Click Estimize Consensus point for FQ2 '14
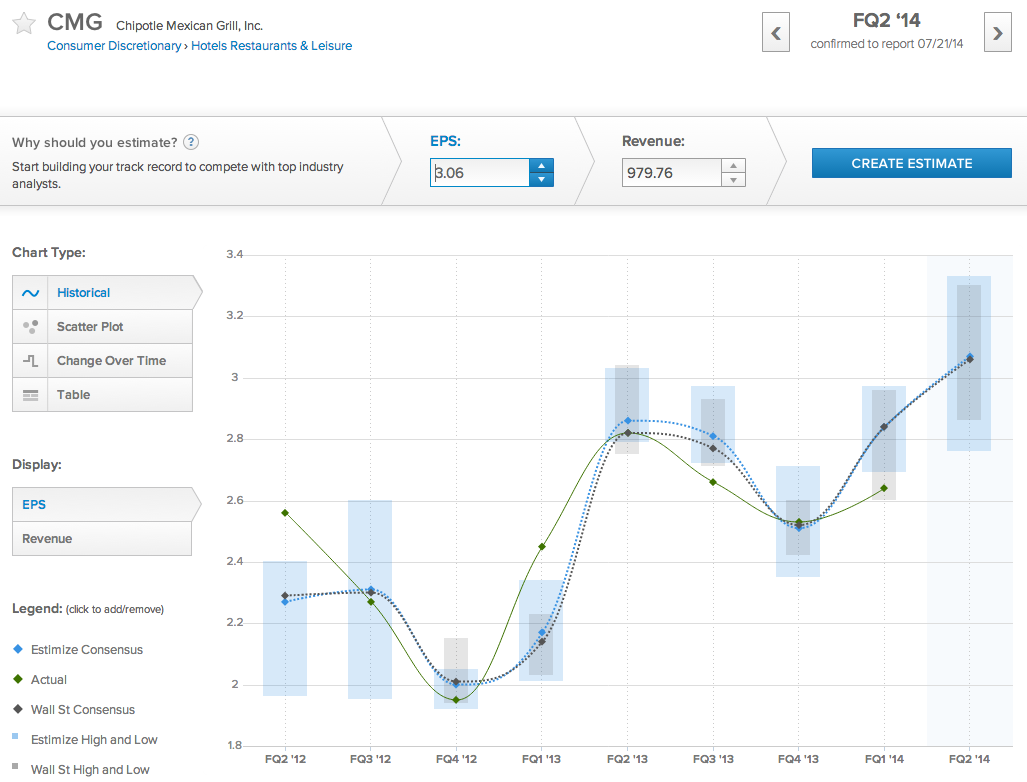Viewport: 1027px width, 782px height. click(970, 356)
